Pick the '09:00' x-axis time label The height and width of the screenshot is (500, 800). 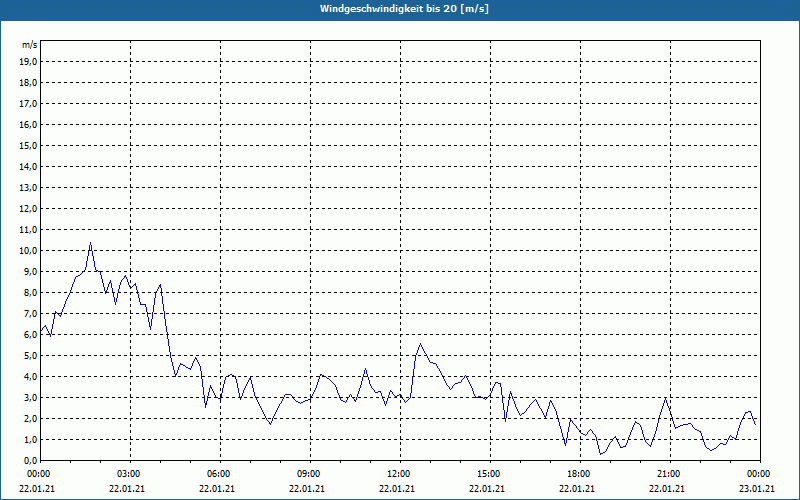(x=310, y=474)
